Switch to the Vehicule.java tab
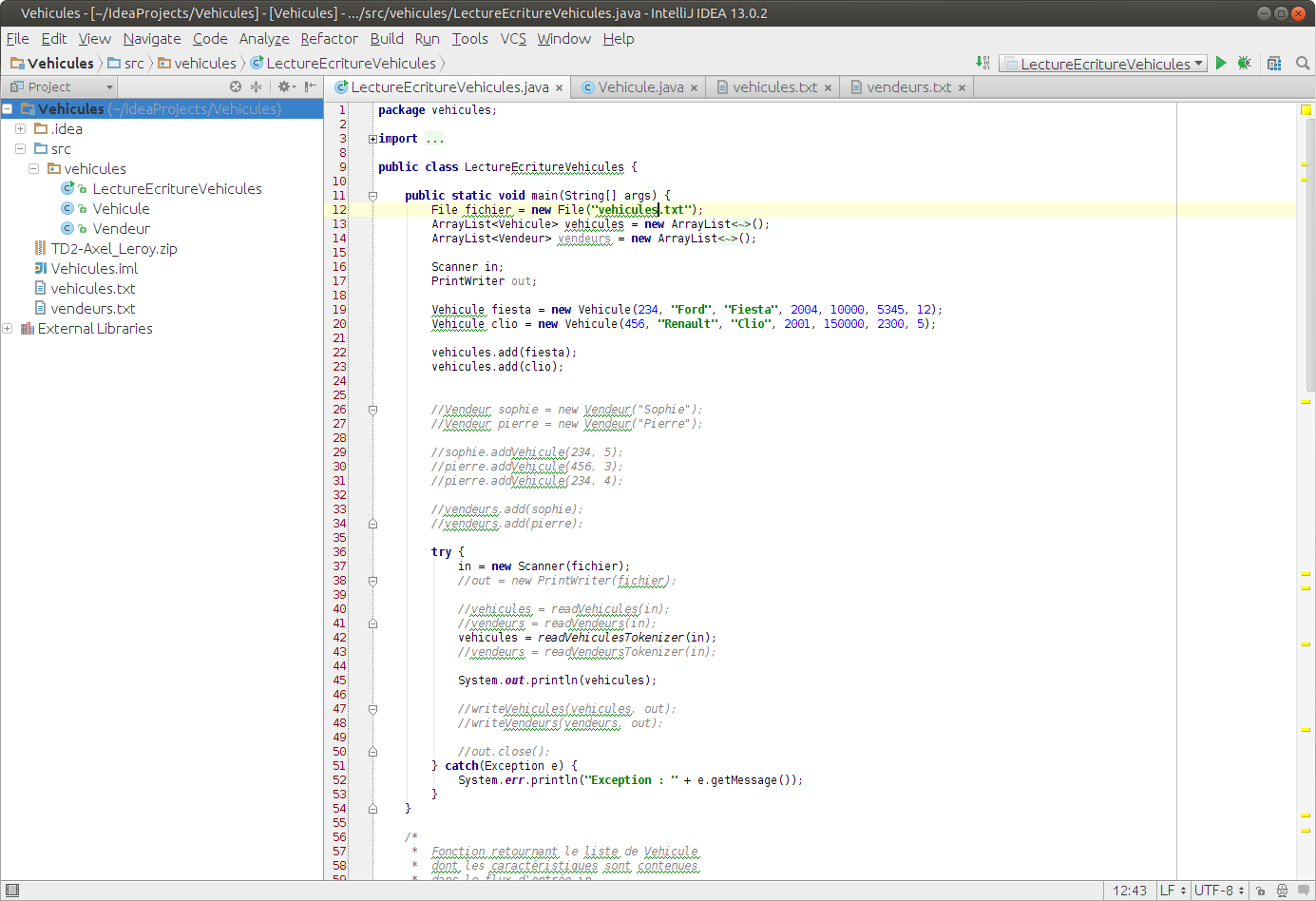 (x=640, y=87)
